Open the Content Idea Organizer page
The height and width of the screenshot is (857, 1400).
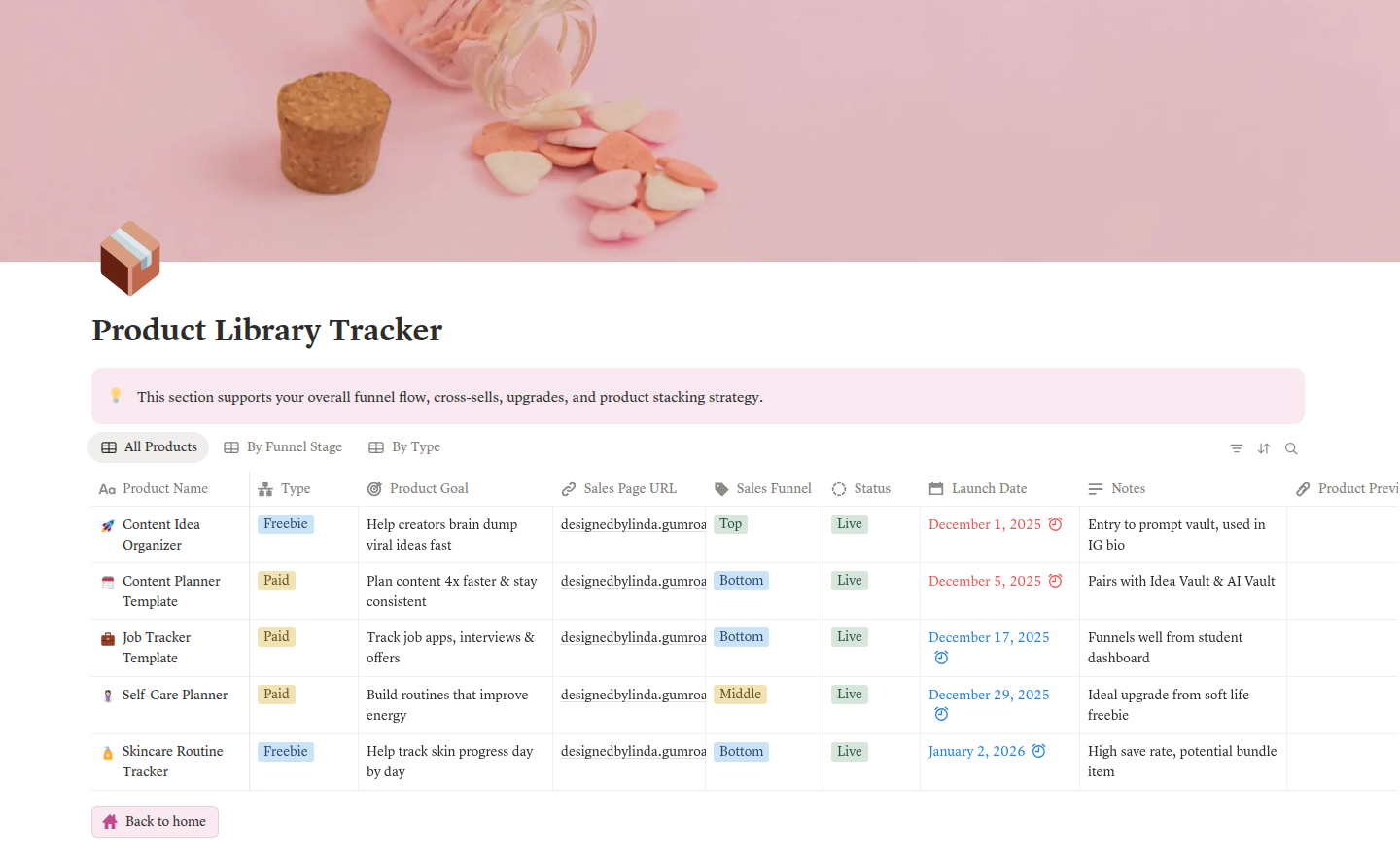tap(161, 535)
